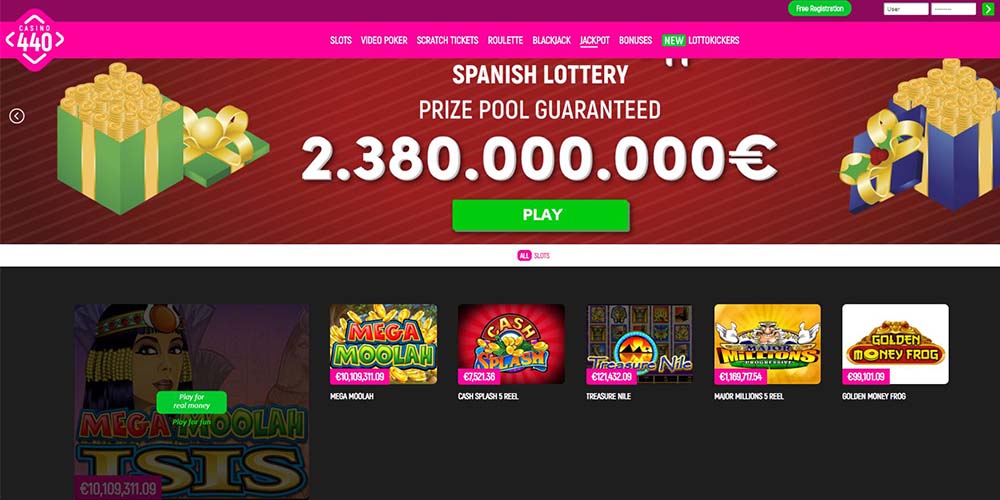
Task: Submit login with green arrow button
Action: click(988, 9)
